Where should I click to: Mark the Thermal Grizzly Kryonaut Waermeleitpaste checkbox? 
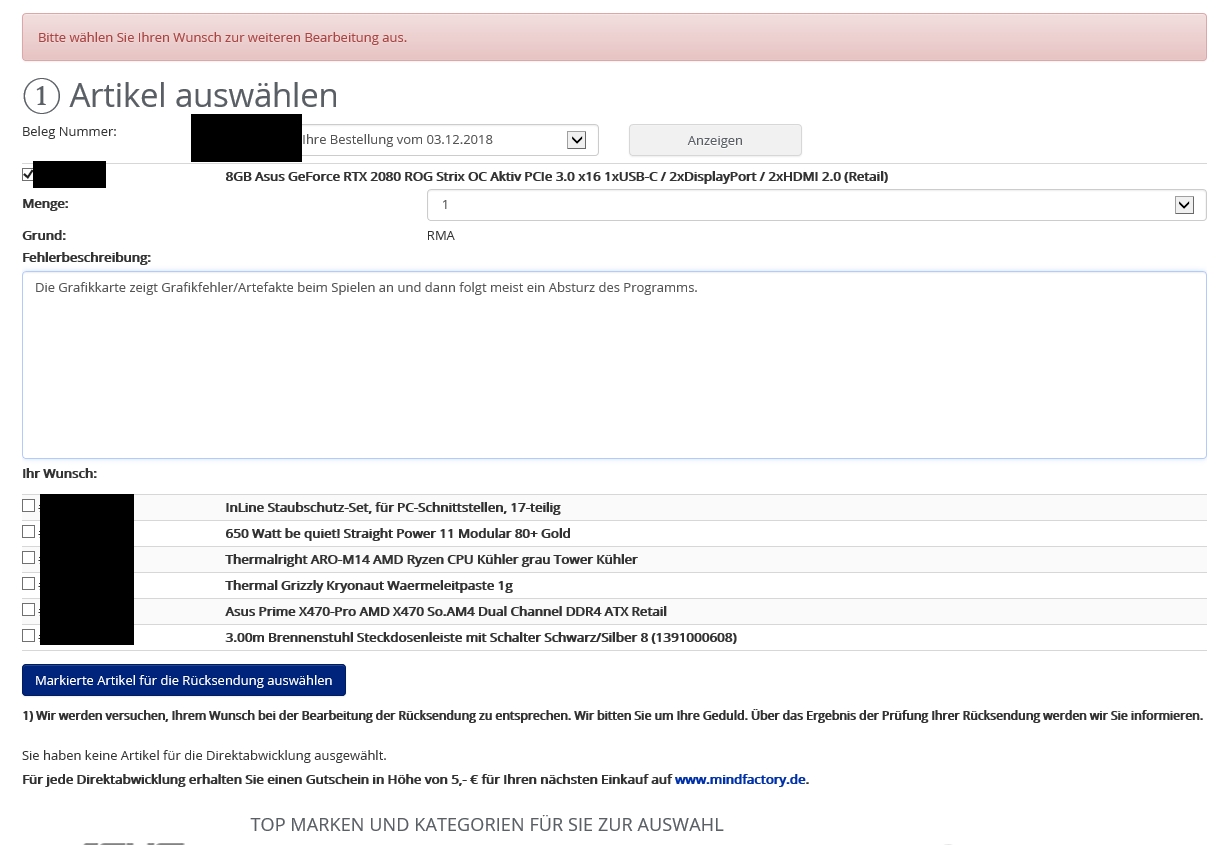point(28,584)
